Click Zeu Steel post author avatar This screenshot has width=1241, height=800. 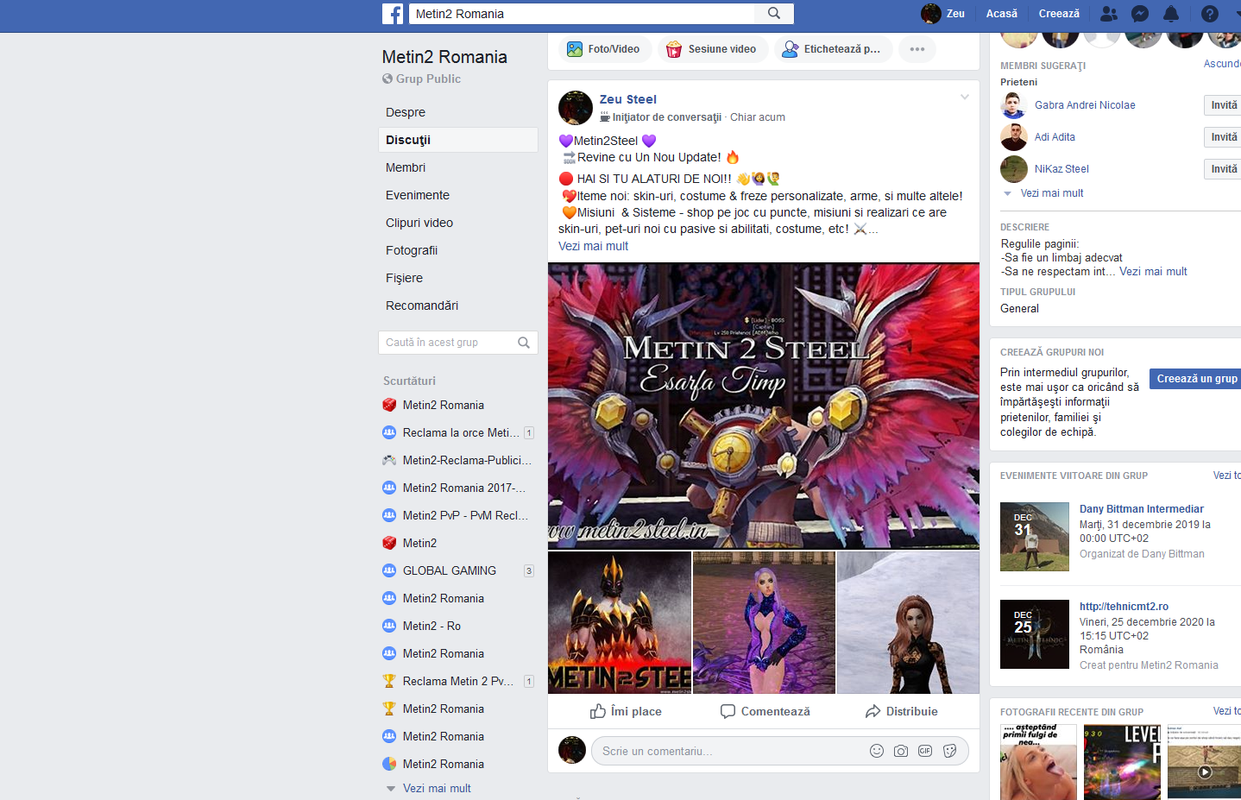pyautogui.click(x=575, y=107)
